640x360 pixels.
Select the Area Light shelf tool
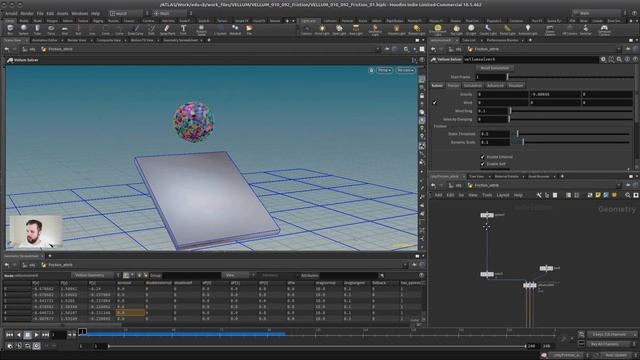point(356,29)
